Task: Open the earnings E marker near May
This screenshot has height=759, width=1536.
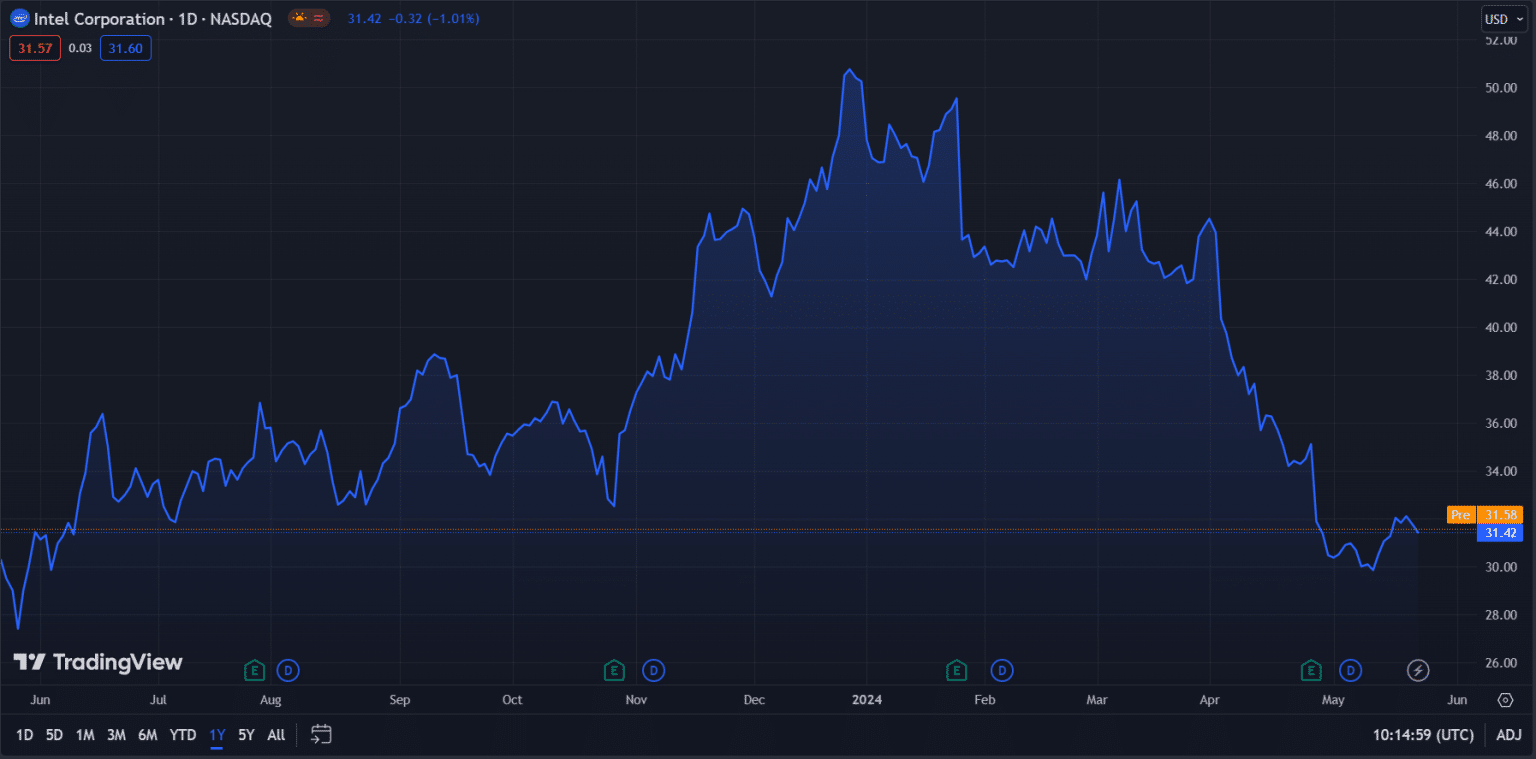Action: [1310, 670]
